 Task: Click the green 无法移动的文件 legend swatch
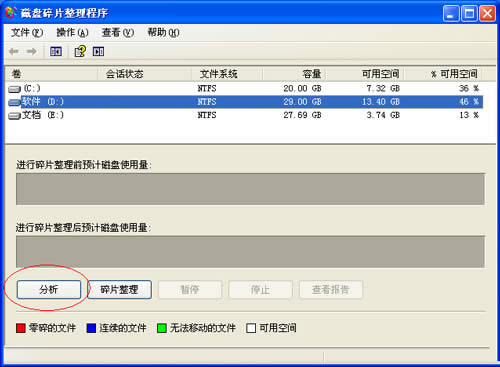point(162,328)
